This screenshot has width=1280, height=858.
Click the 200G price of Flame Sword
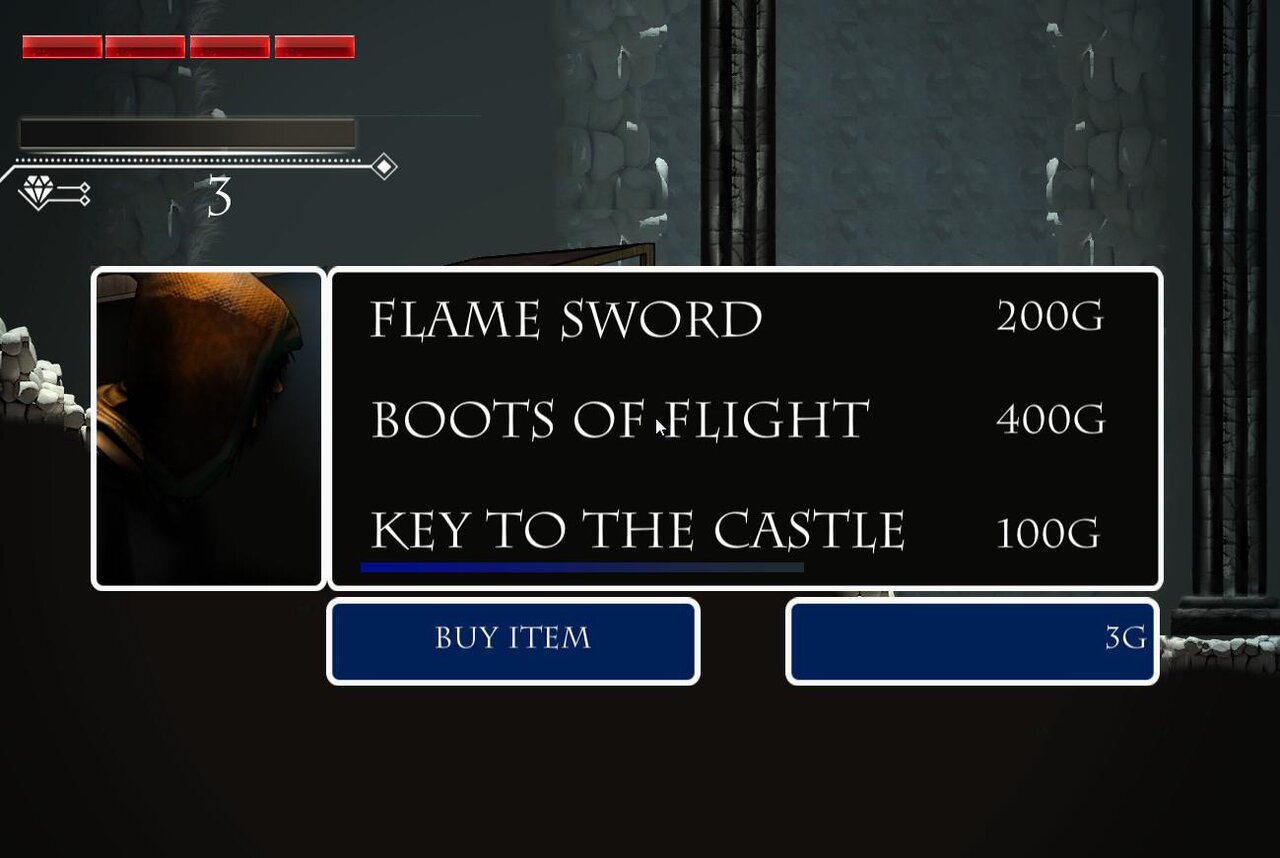point(1050,318)
